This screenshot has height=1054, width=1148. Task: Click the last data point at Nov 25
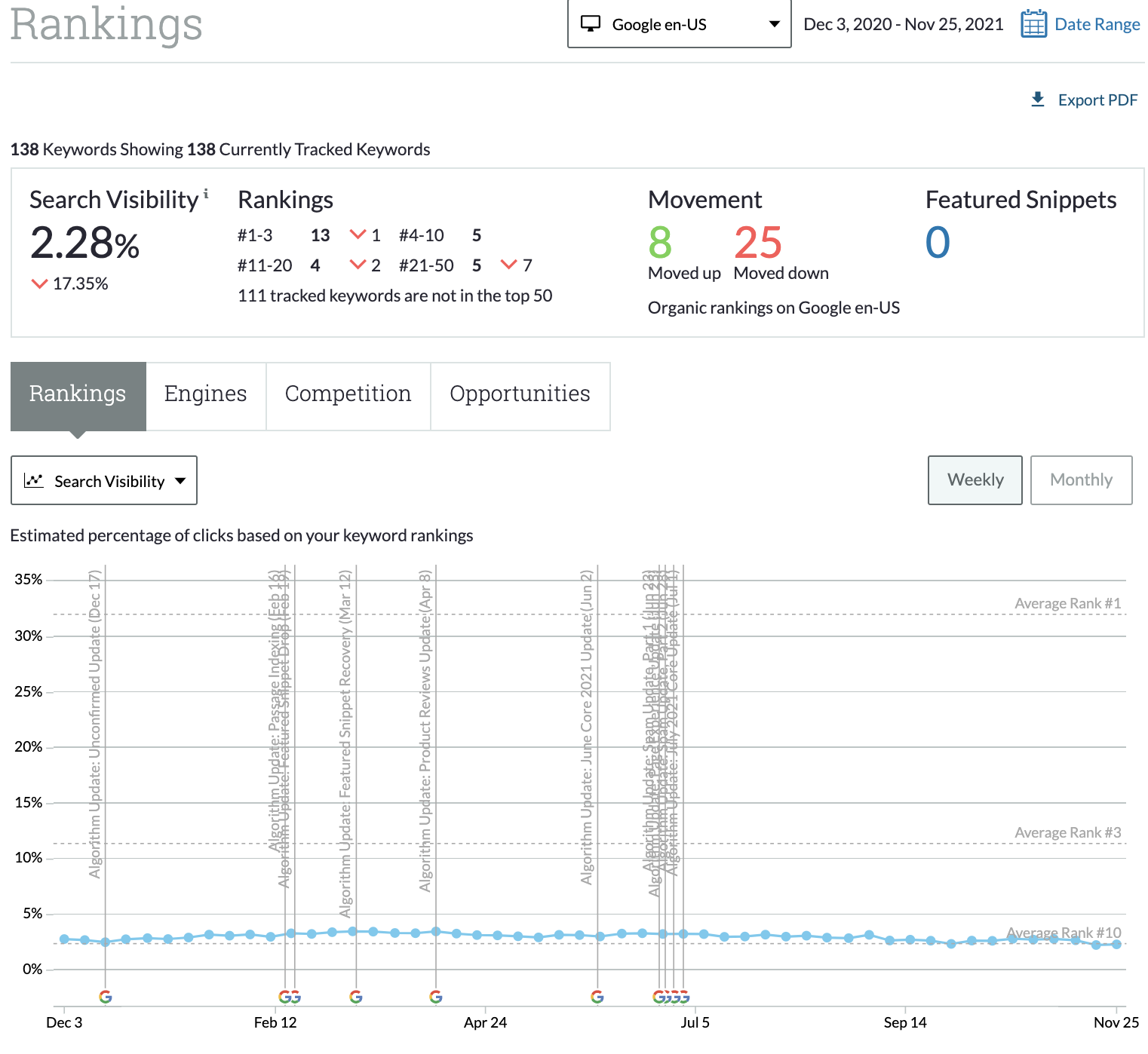(x=1116, y=944)
